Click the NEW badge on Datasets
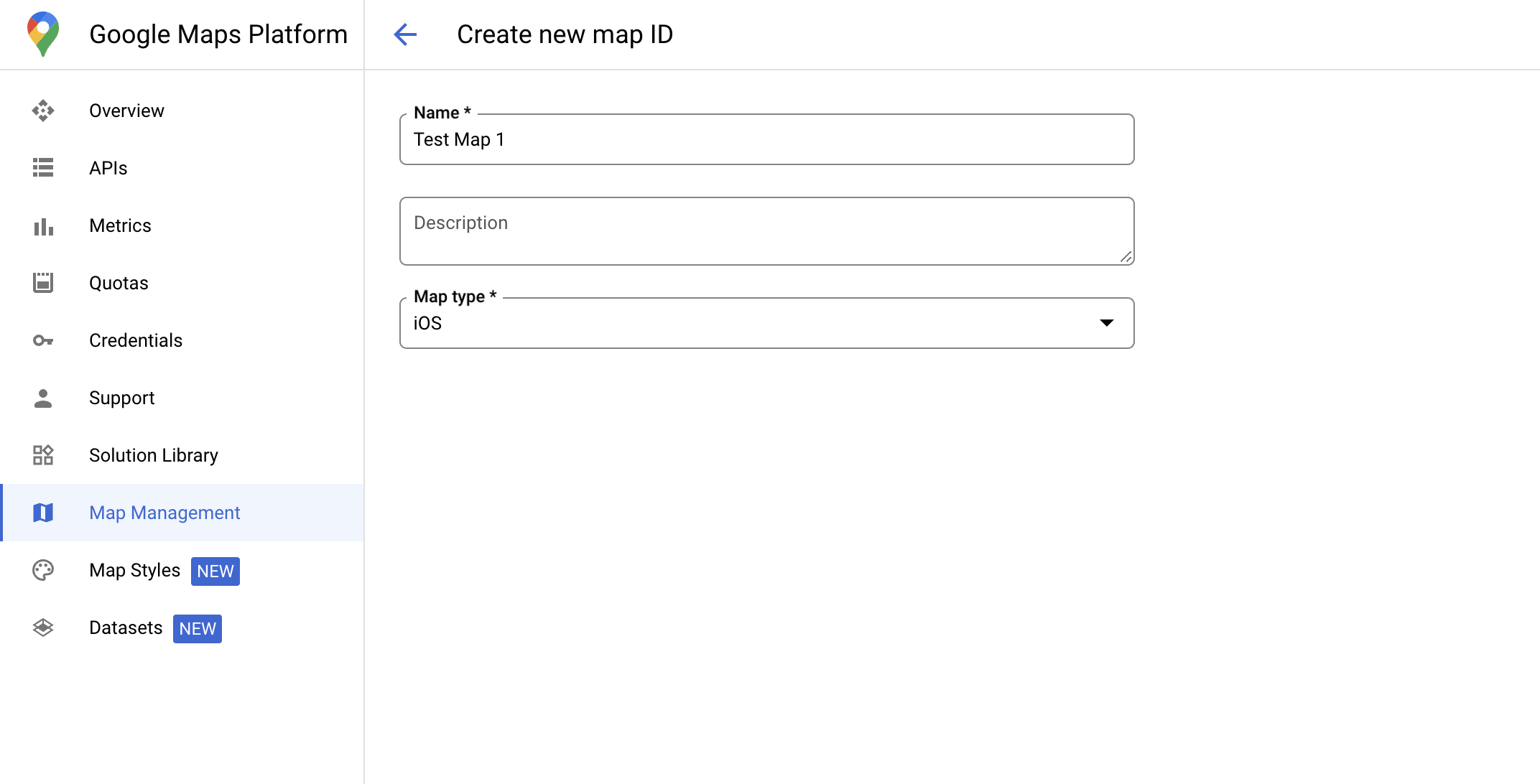 (197, 628)
